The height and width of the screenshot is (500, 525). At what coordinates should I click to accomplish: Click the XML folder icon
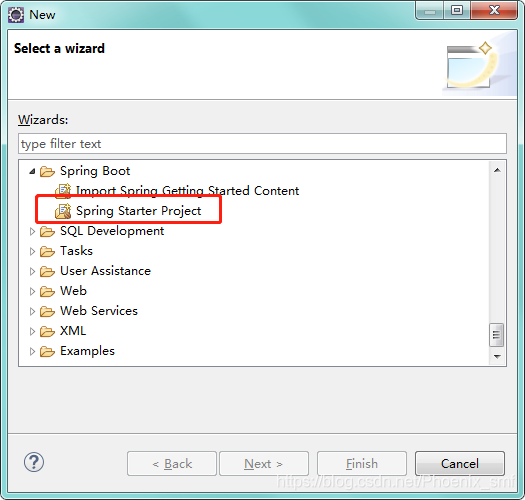tap(47, 332)
